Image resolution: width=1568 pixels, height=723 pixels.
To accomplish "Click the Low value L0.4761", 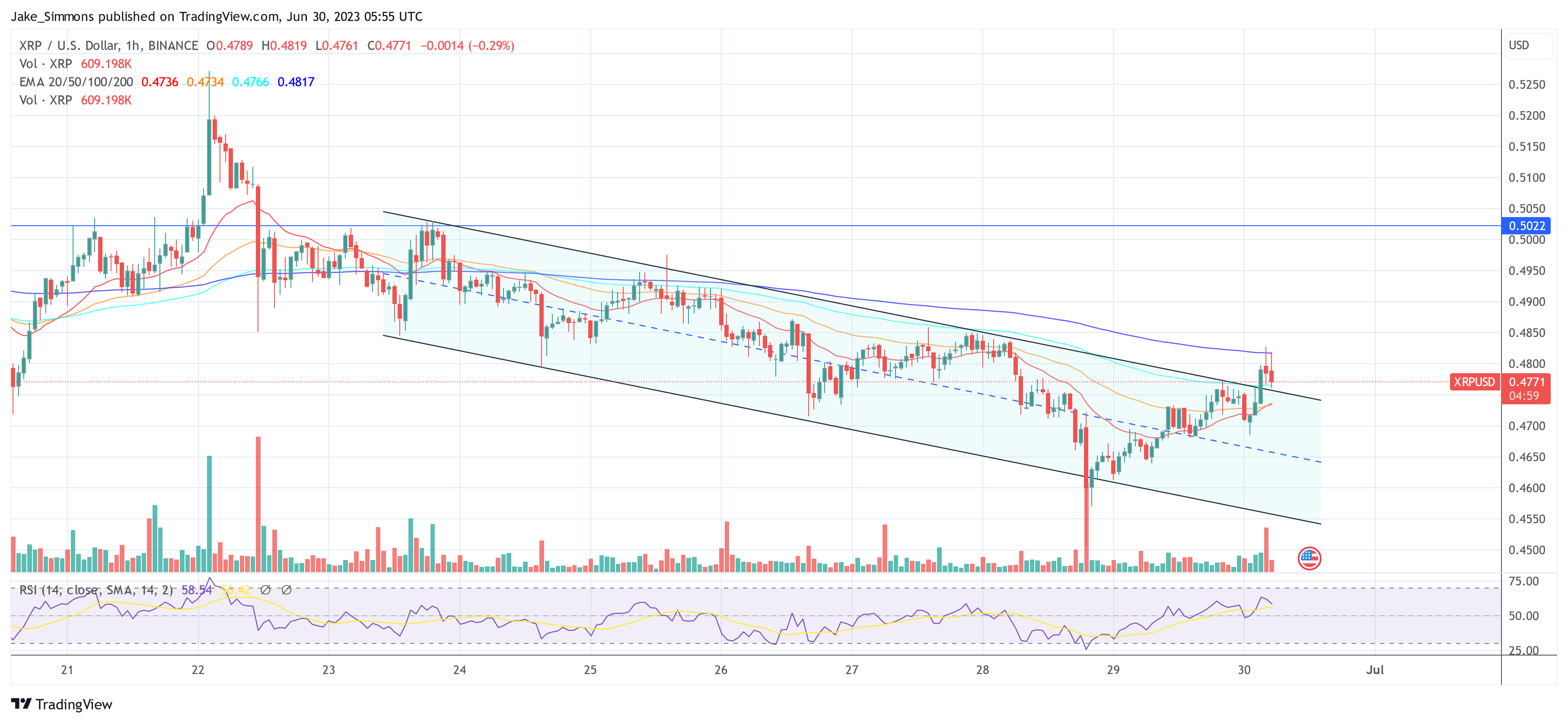I will coord(337,46).
